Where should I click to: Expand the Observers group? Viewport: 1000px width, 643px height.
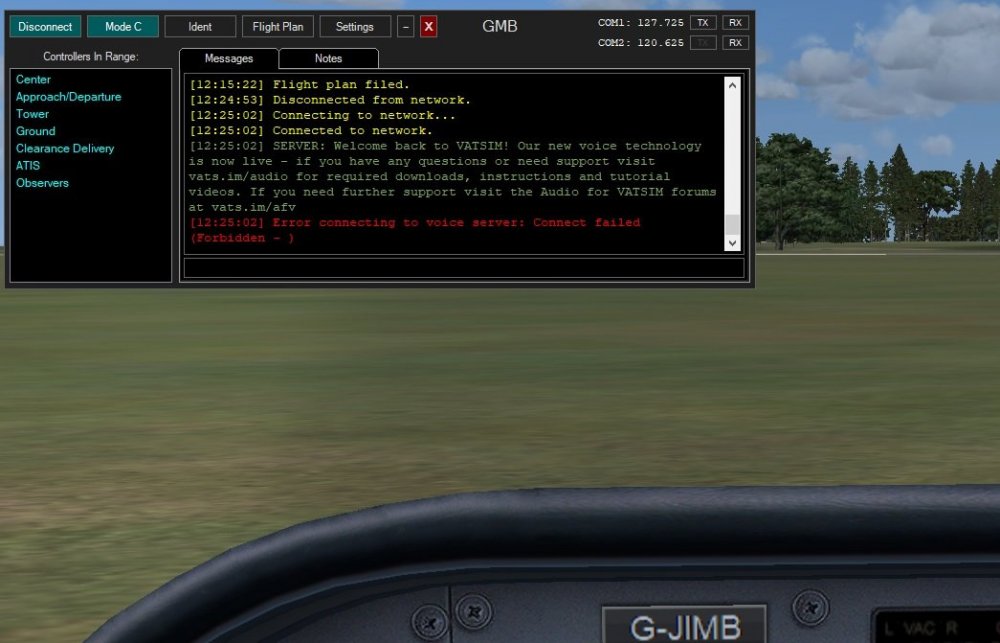point(42,183)
